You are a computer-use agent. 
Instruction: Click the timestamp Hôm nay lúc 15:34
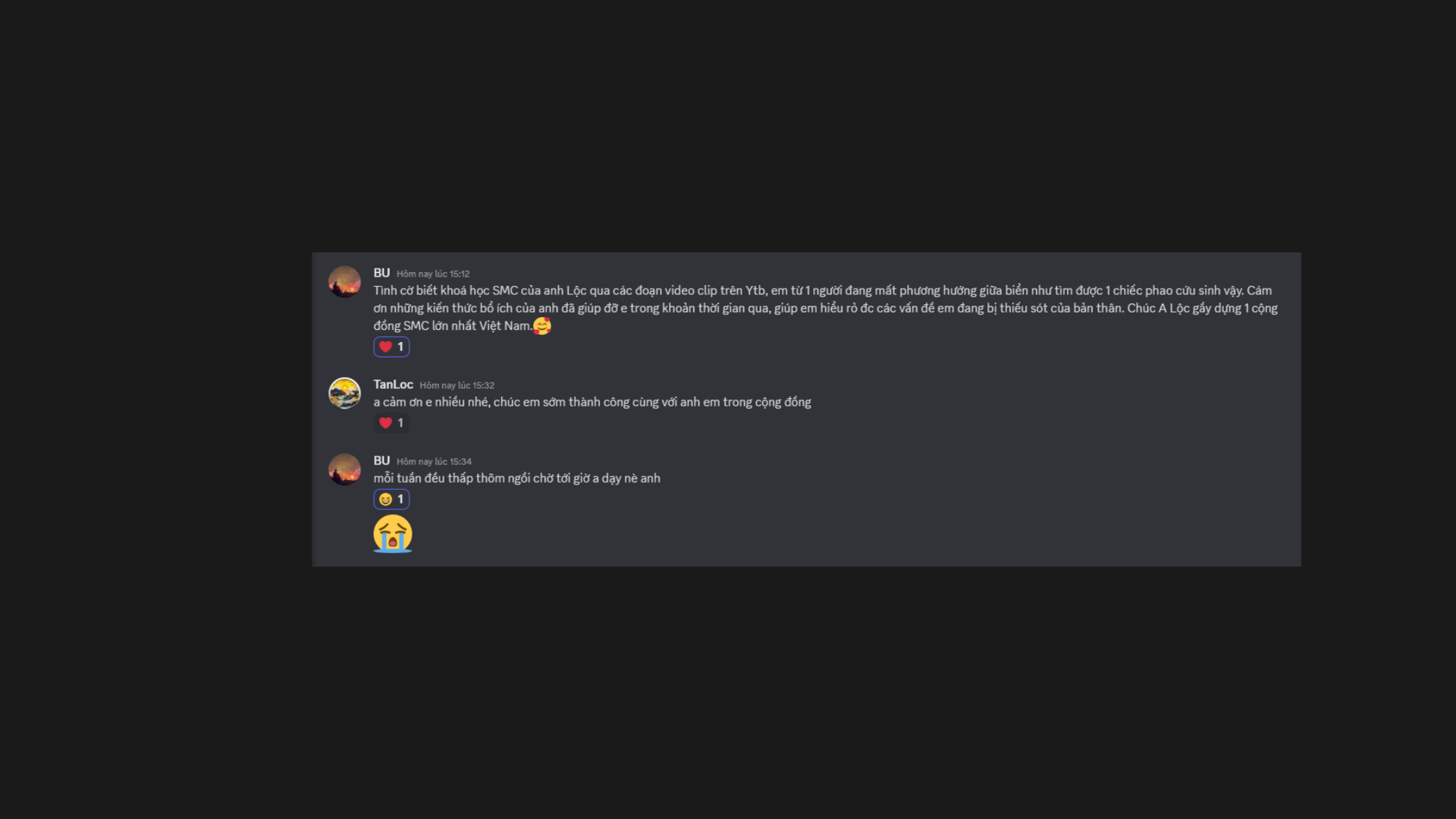434,462
